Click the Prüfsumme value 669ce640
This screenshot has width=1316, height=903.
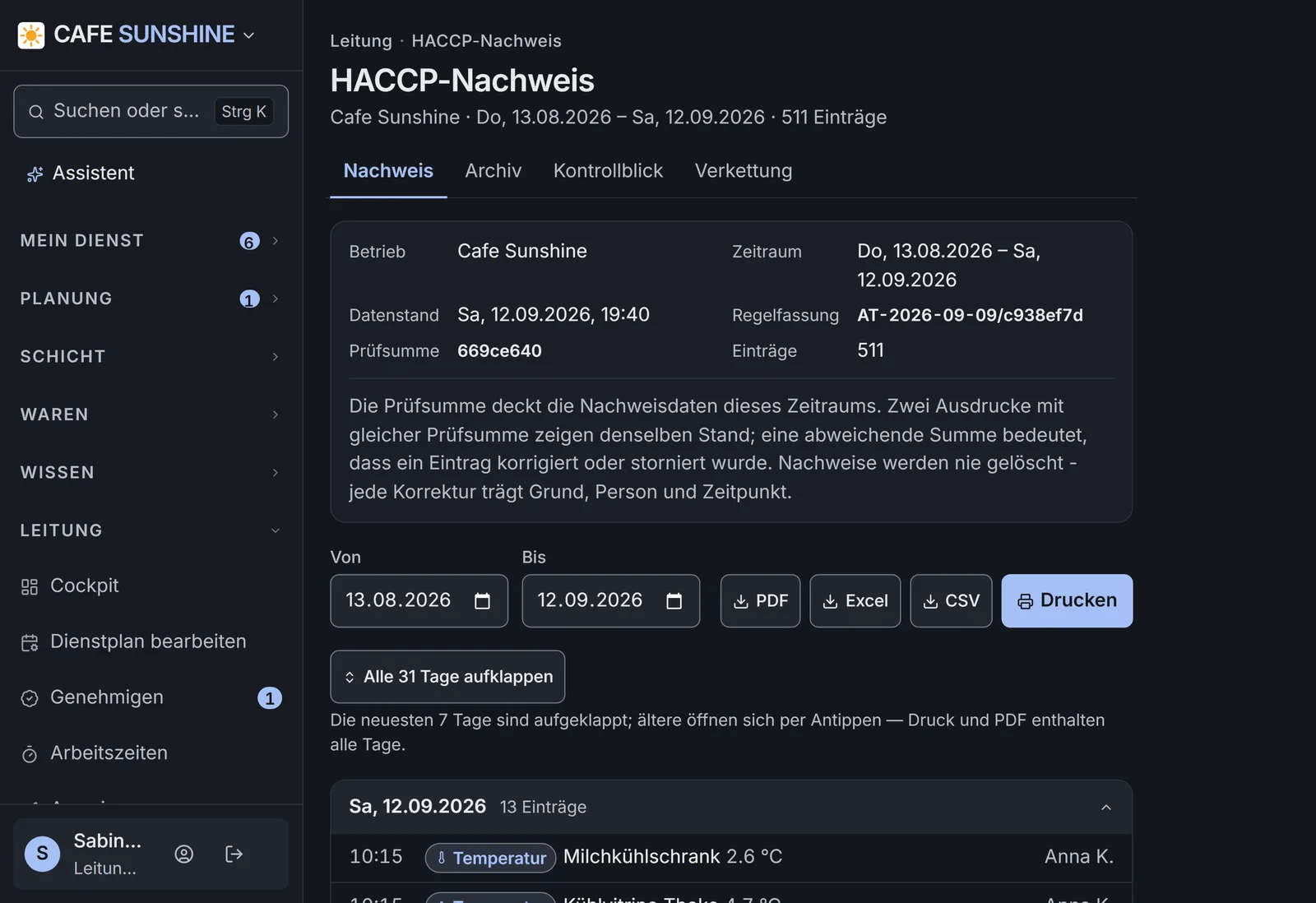pyautogui.click(x=499, y=351)
